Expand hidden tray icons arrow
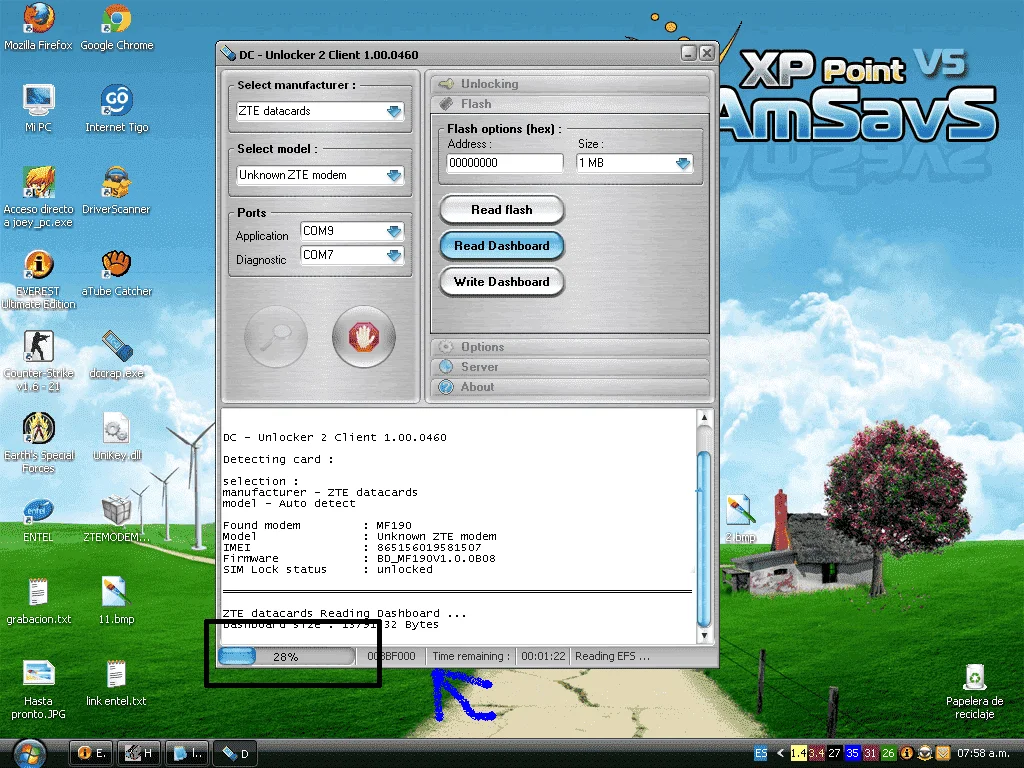Image resolution: width=1024 pixels, height=768 pixels. (780, 753)
